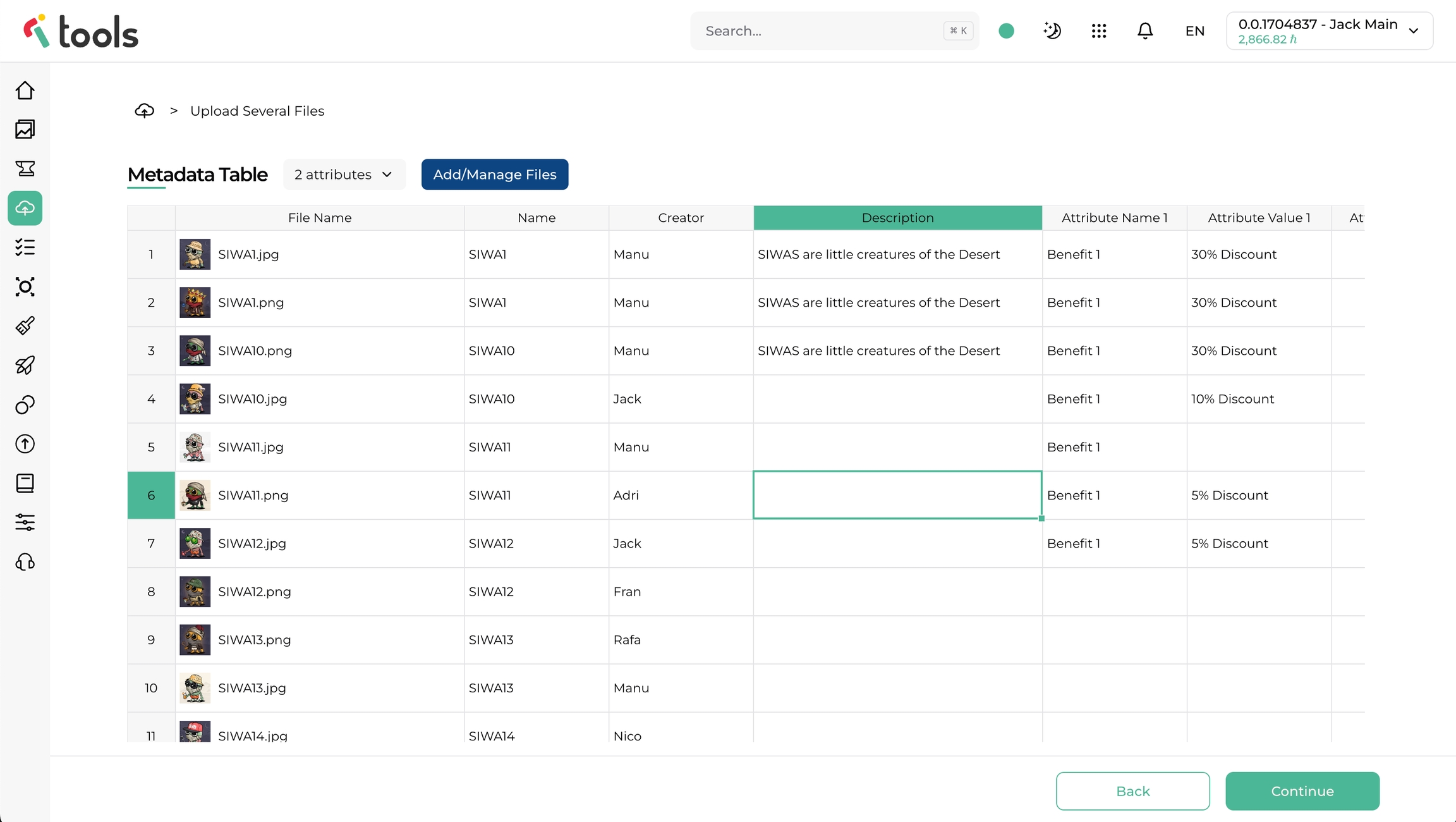The height and width of the screenshot is (822, 1456).
Task: Expand the 2 attributes dropdown
Action: click(344, 175)
